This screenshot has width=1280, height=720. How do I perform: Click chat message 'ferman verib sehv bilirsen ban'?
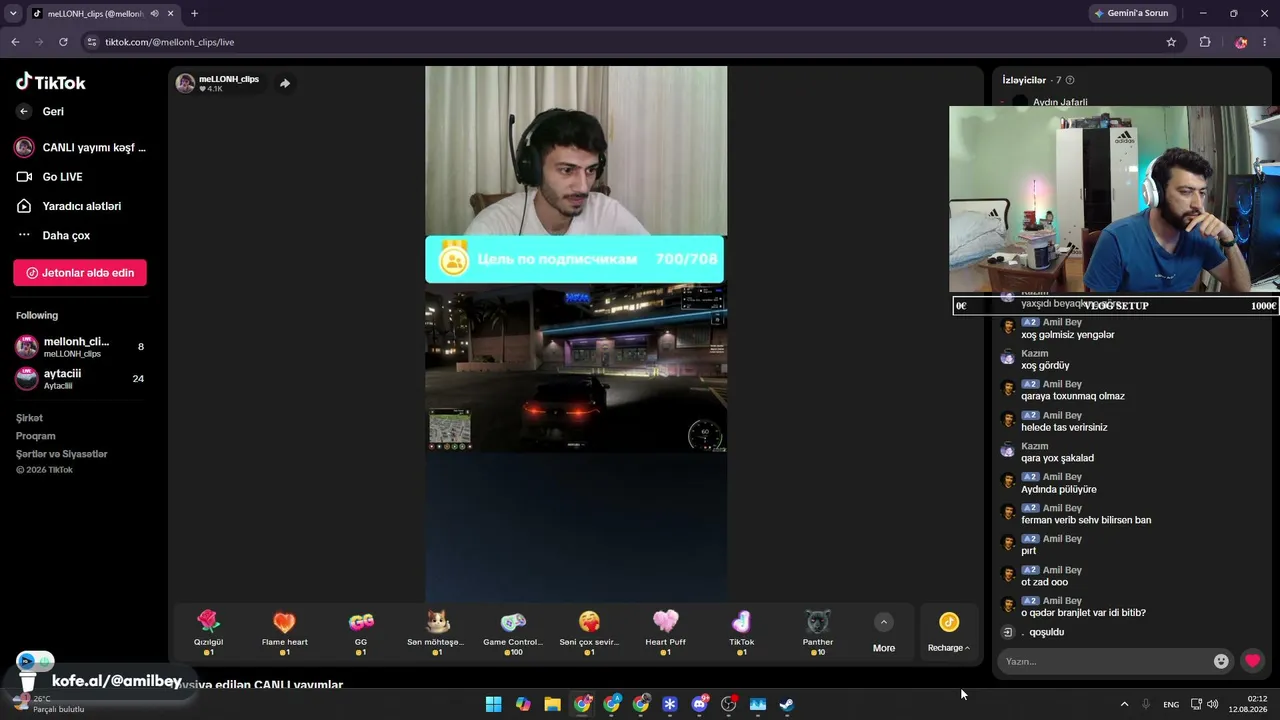[x=1086, y=521]
